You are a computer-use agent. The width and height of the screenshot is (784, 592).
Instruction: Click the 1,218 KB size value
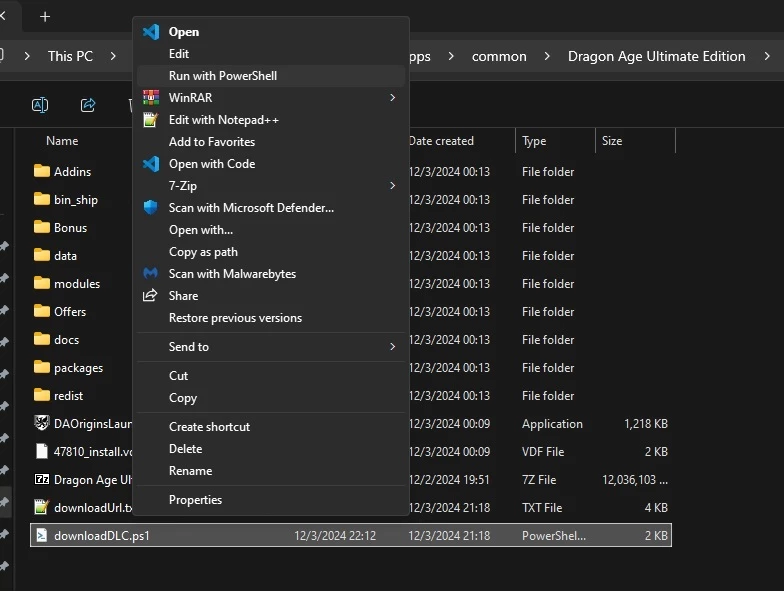(646, 424)
